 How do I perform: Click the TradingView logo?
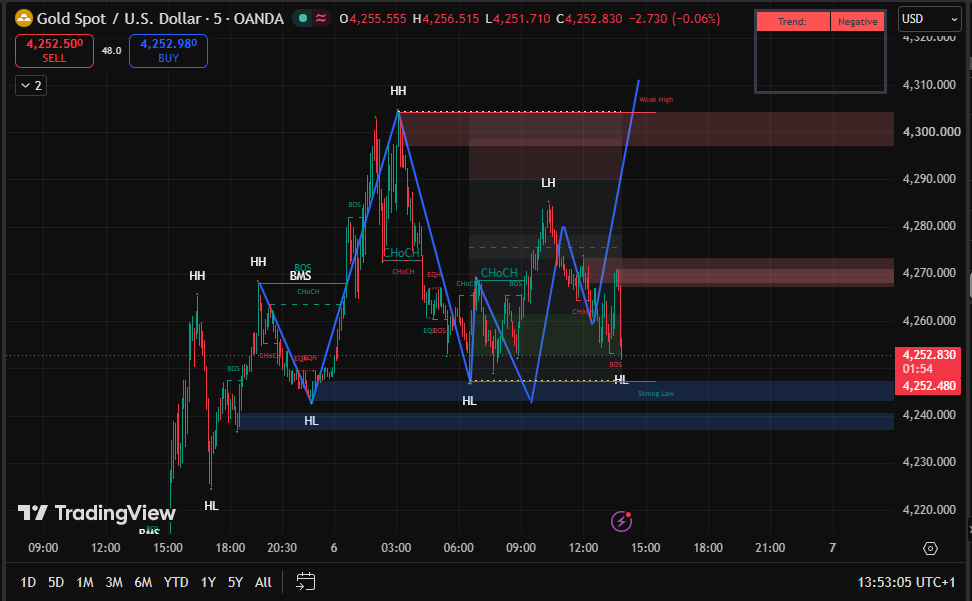[x=97, y=513]
